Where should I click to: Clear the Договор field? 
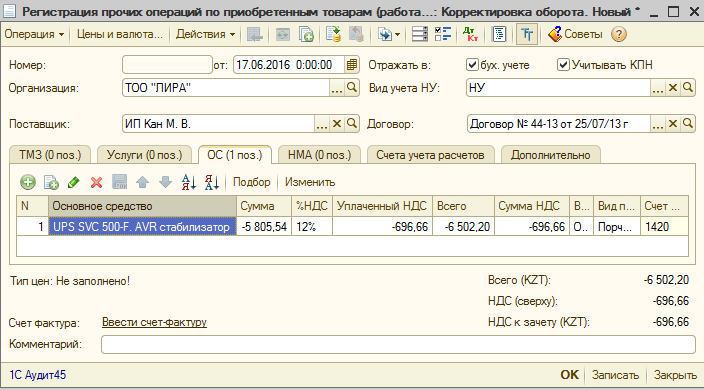pos(673,123)
